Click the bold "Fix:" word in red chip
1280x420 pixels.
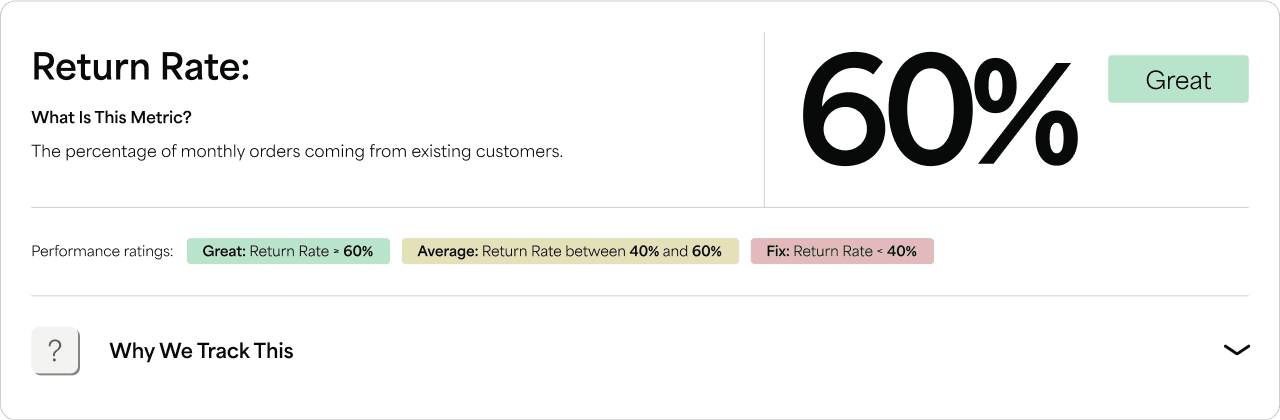(778, 252)
